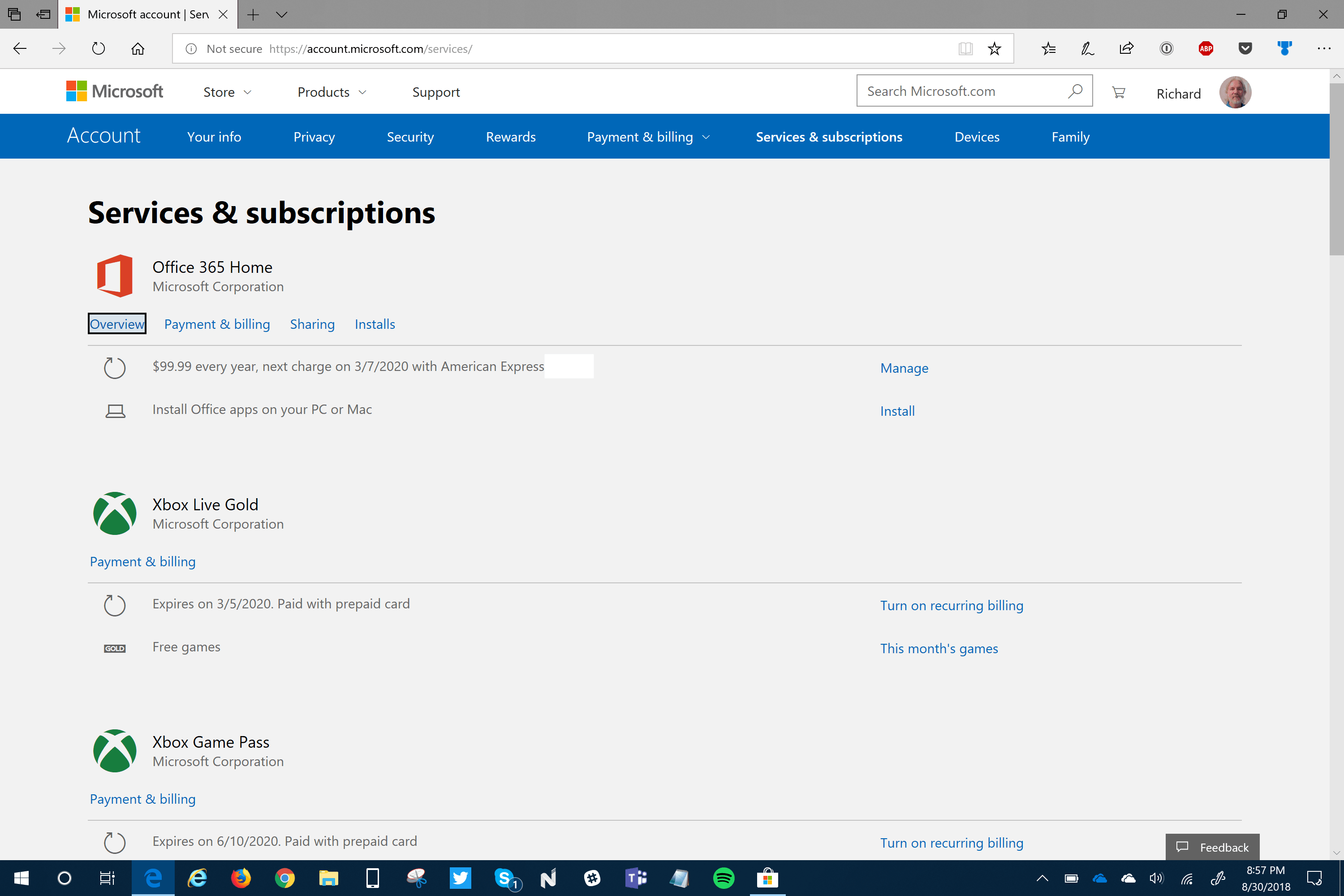
Task: Click the Search Microsoft.com input field
Action: pos(960,90)
